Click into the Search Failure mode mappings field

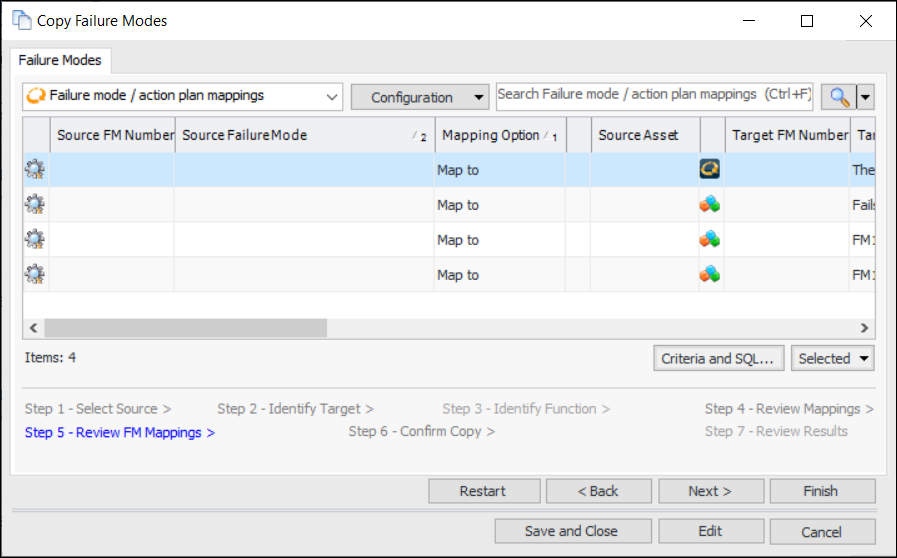point(654,95)
